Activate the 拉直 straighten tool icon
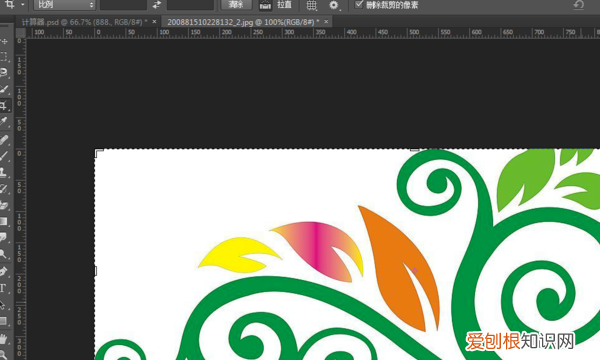600x360 pixels. click(x=265, y=5)
